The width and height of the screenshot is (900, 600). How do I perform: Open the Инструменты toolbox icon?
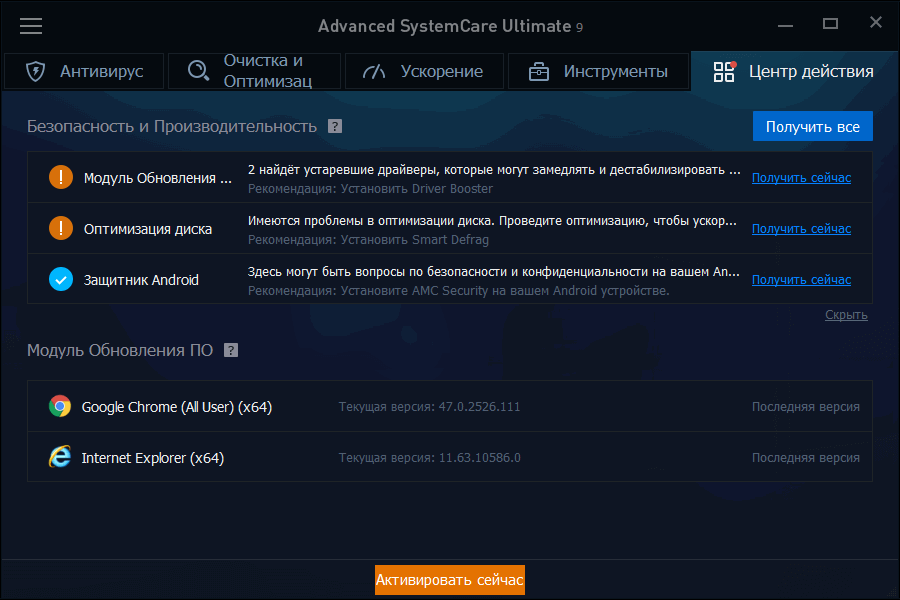tap(539, 71)
